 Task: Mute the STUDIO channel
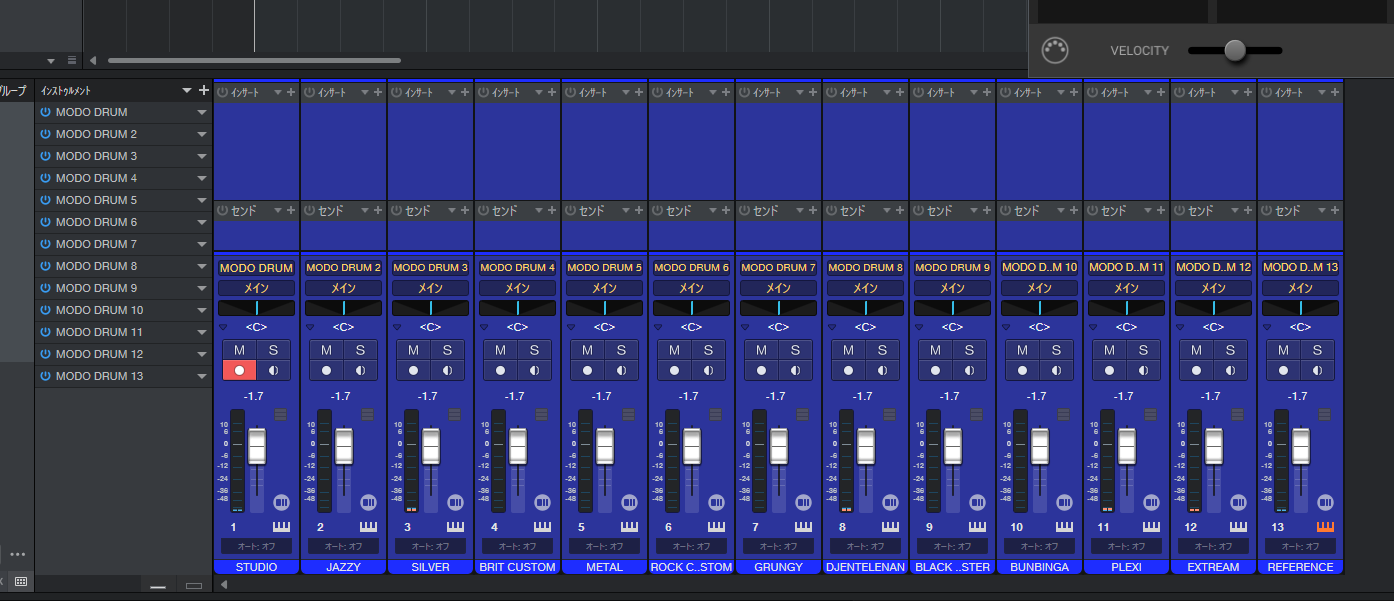[x=240, y=350]
